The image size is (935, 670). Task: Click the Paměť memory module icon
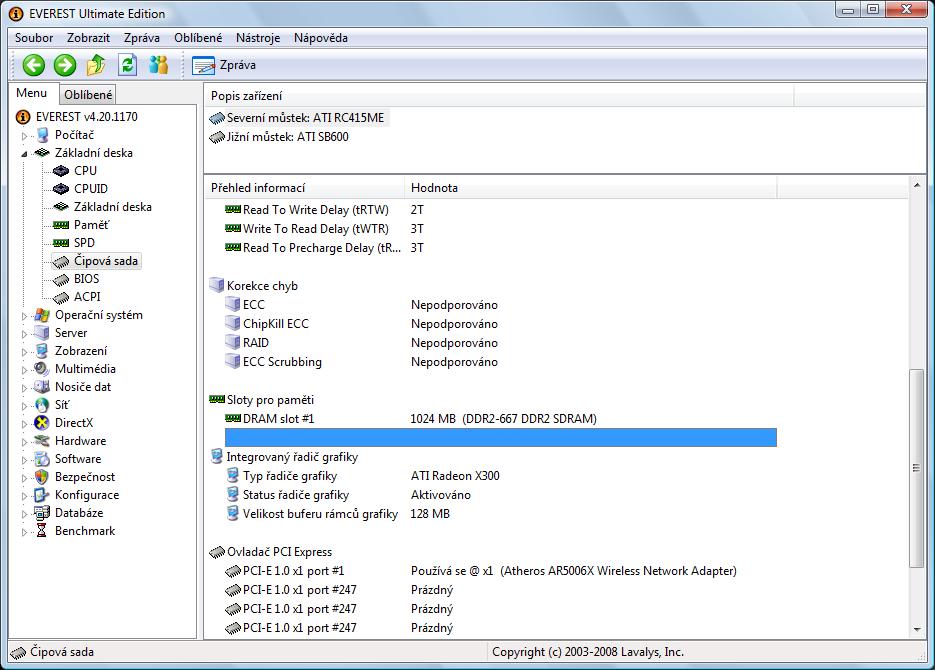pos(61,225)
